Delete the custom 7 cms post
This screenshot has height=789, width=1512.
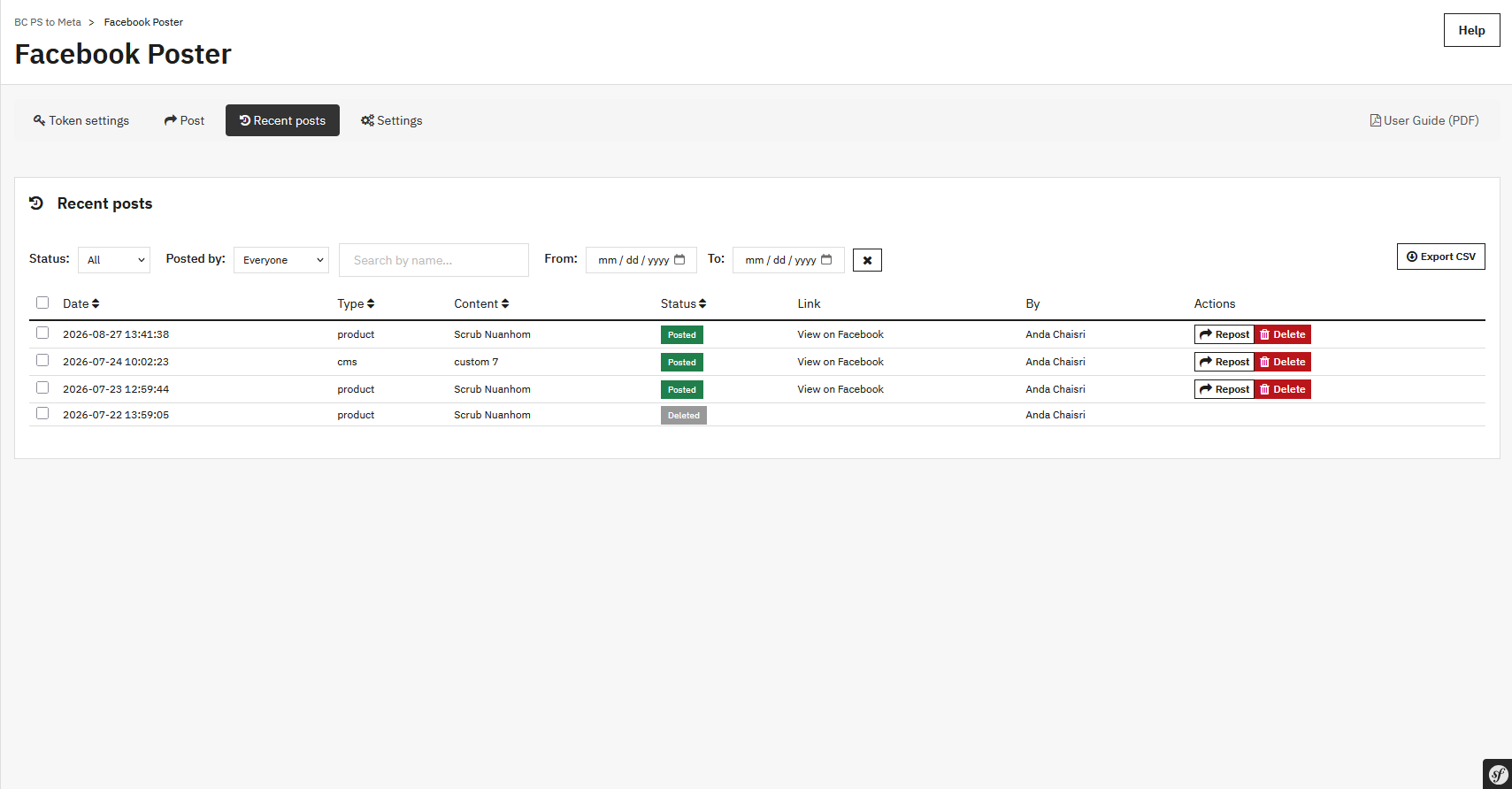[x=1283, y=362]
